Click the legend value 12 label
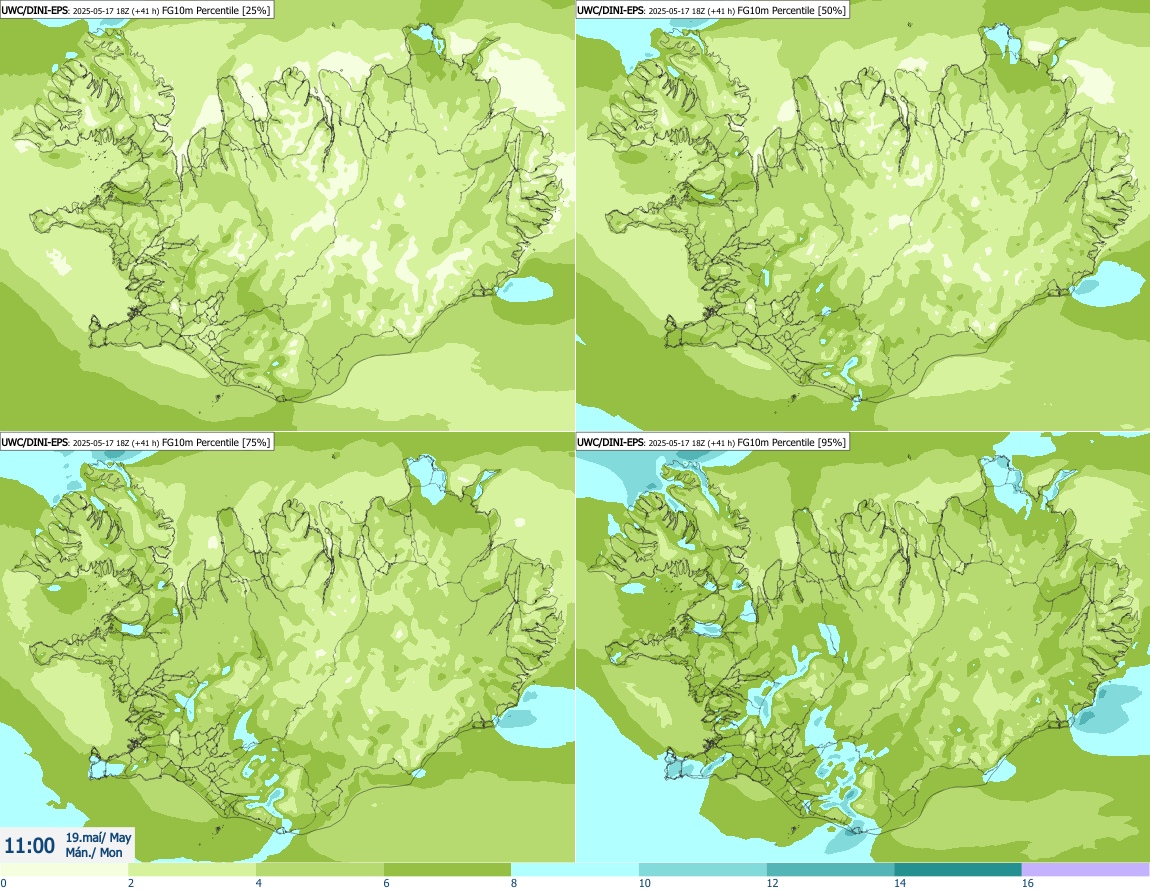This screenshot has height=891, width=1150. point(772,883)
